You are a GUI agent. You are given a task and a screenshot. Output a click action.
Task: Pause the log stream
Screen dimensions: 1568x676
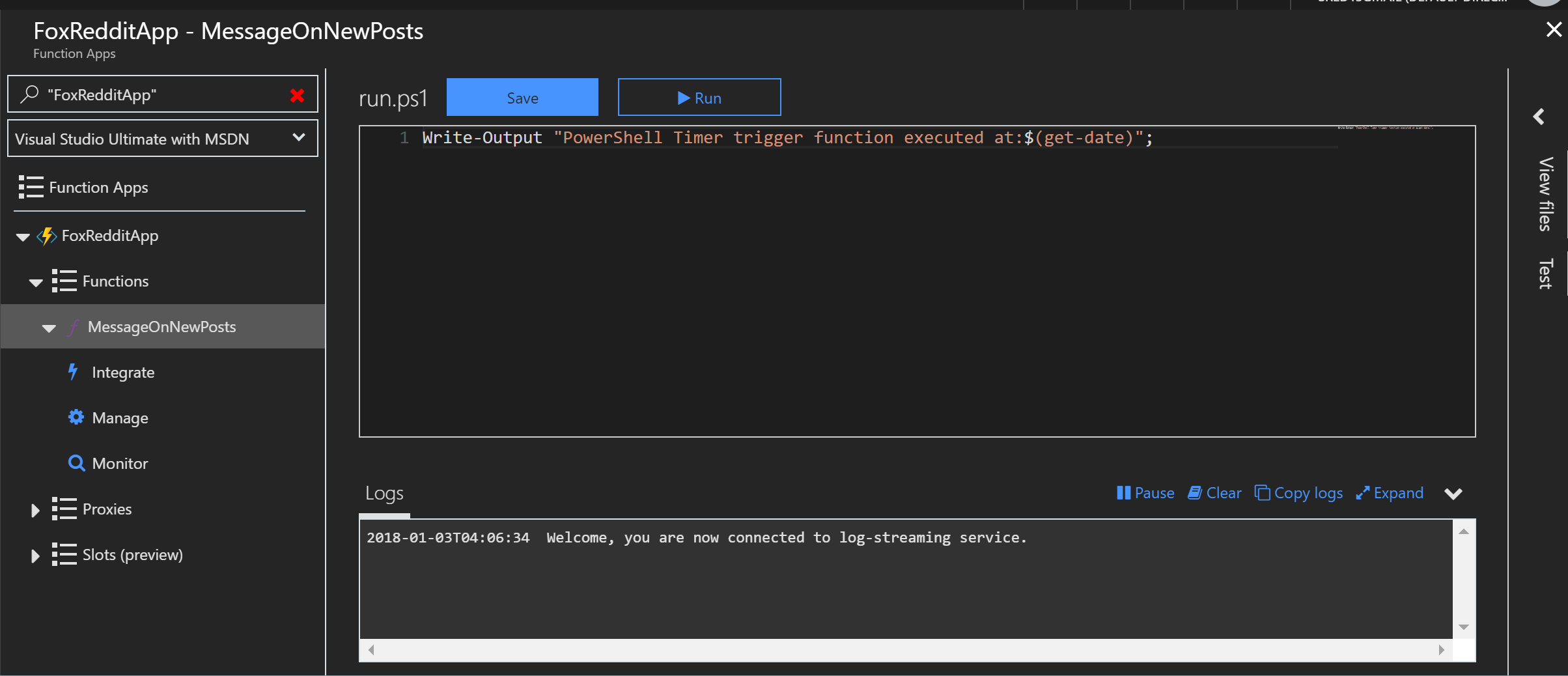coord(1145,493)
